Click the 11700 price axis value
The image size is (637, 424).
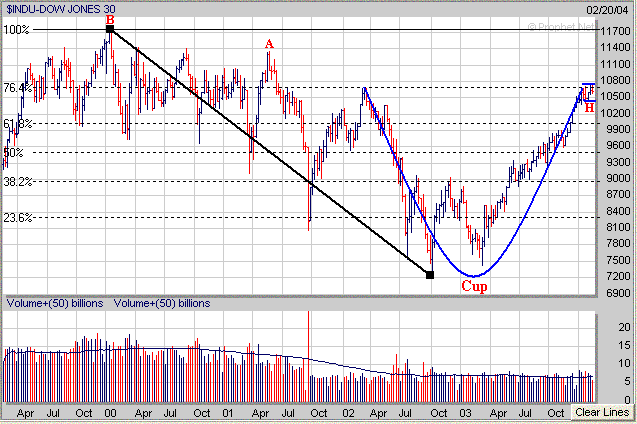coord(615,31)
